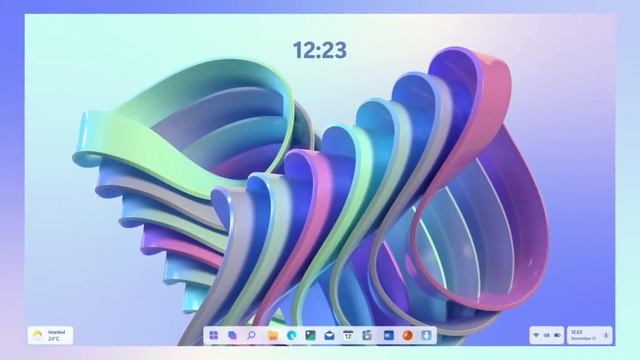Launch Microsoft Word from taskbar
This screenshot has height=360, width=640.
pos(389,336)
